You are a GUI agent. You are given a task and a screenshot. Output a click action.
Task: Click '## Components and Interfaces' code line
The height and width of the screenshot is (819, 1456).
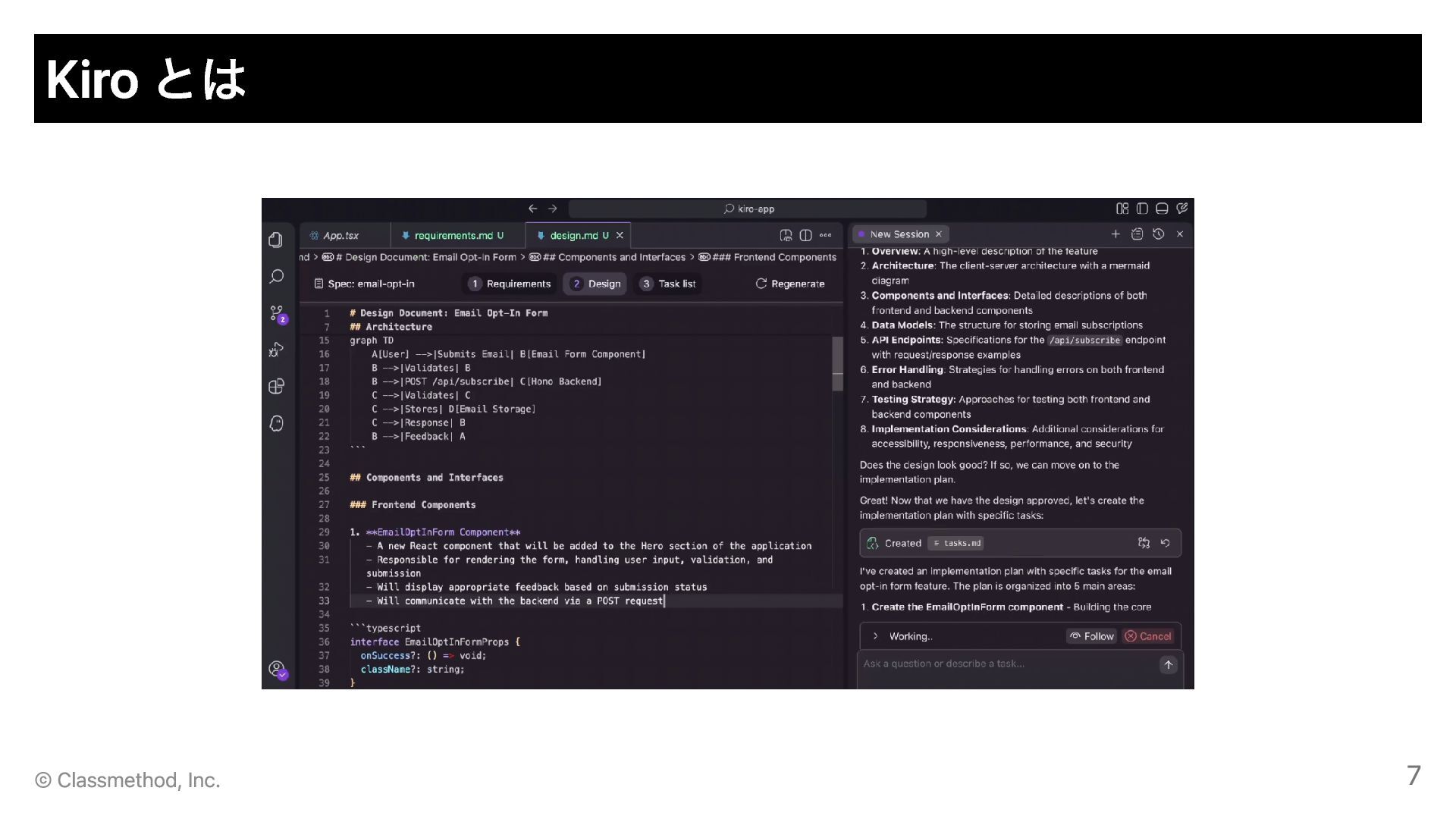(427, 478)
